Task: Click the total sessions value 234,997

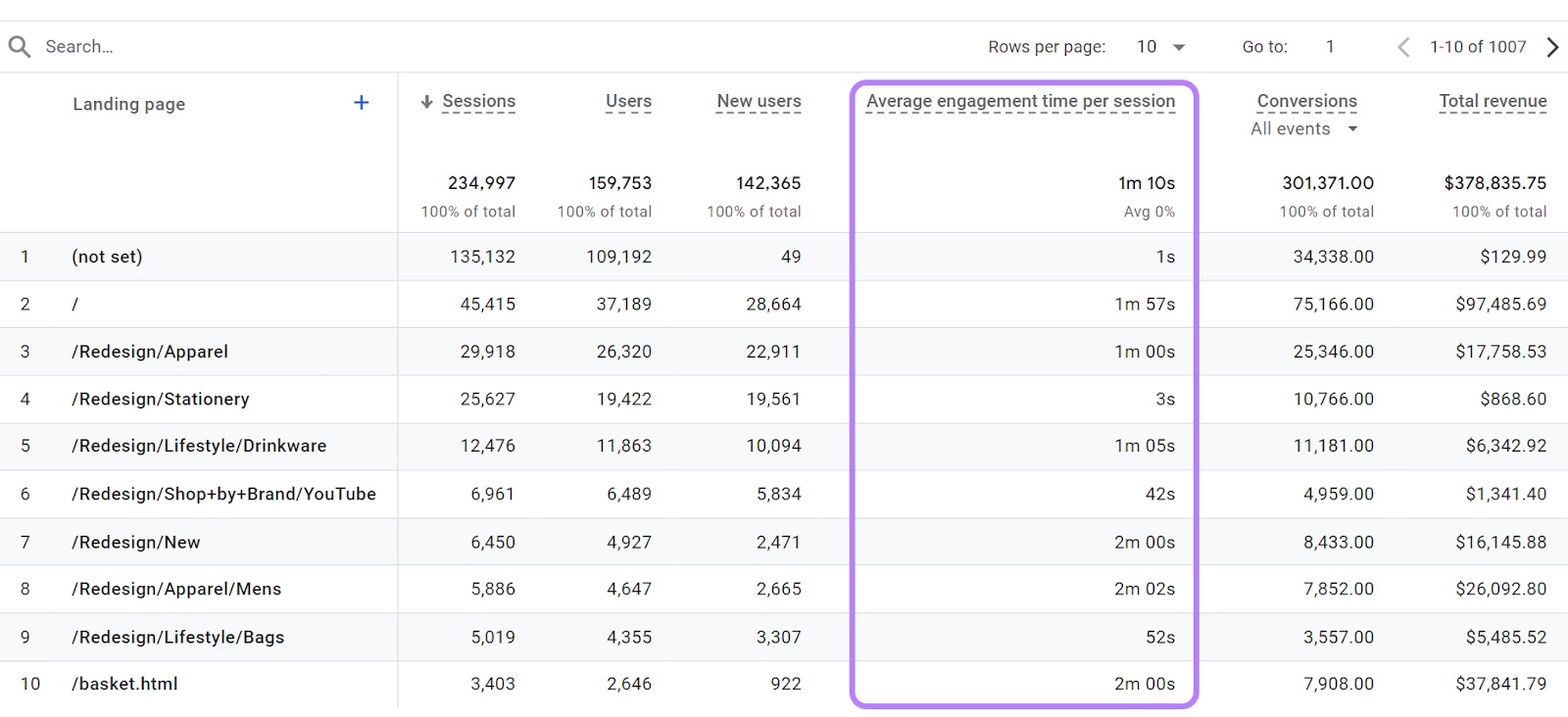Action: [x=481, y=183]
